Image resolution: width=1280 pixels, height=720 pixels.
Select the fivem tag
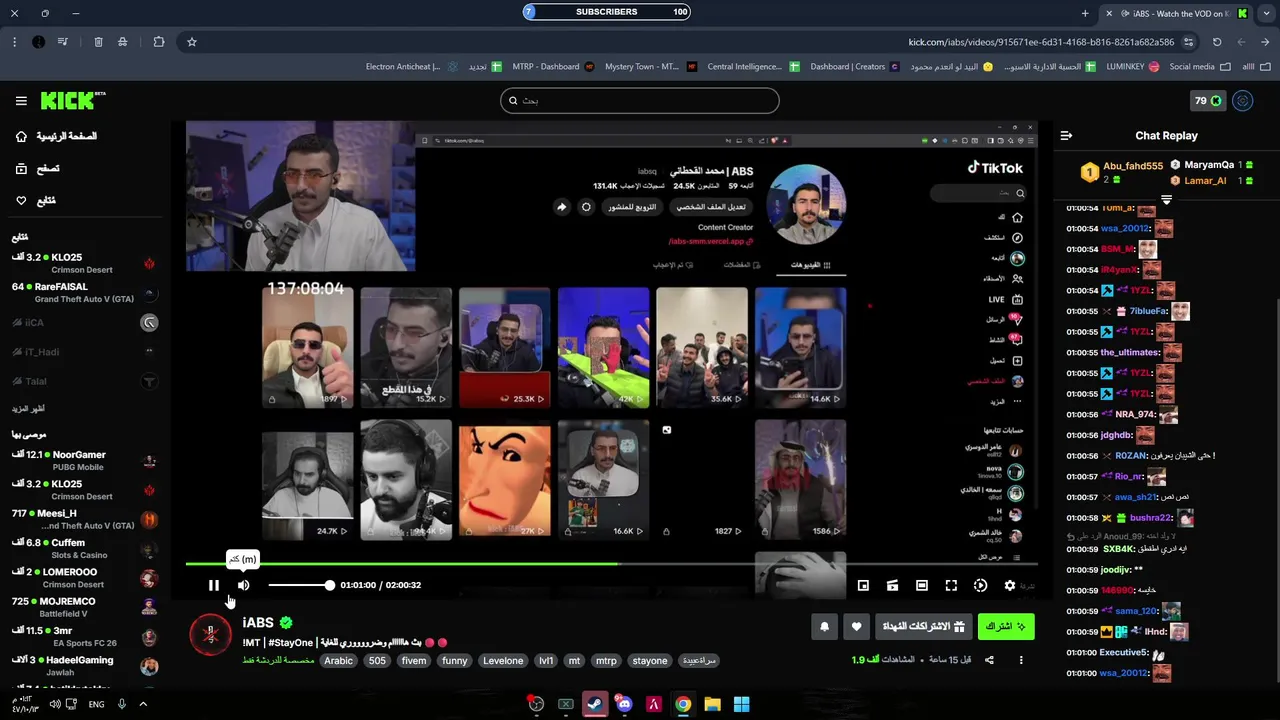click(x=414, y=661)
